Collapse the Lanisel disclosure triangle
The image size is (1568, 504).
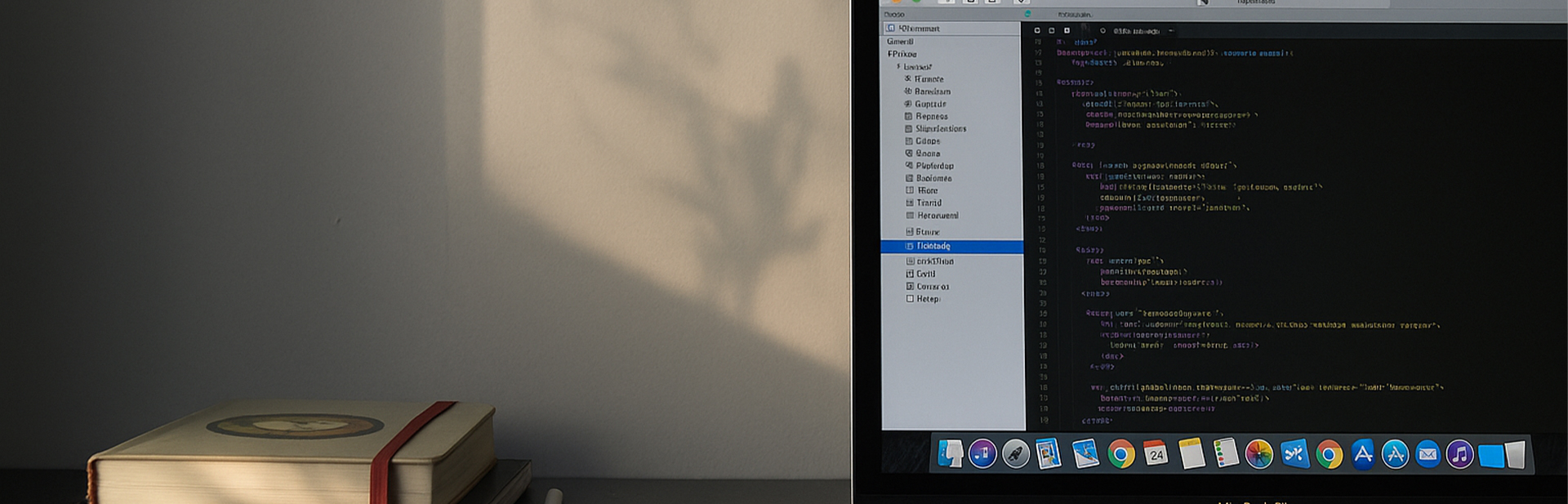[898, 67]
